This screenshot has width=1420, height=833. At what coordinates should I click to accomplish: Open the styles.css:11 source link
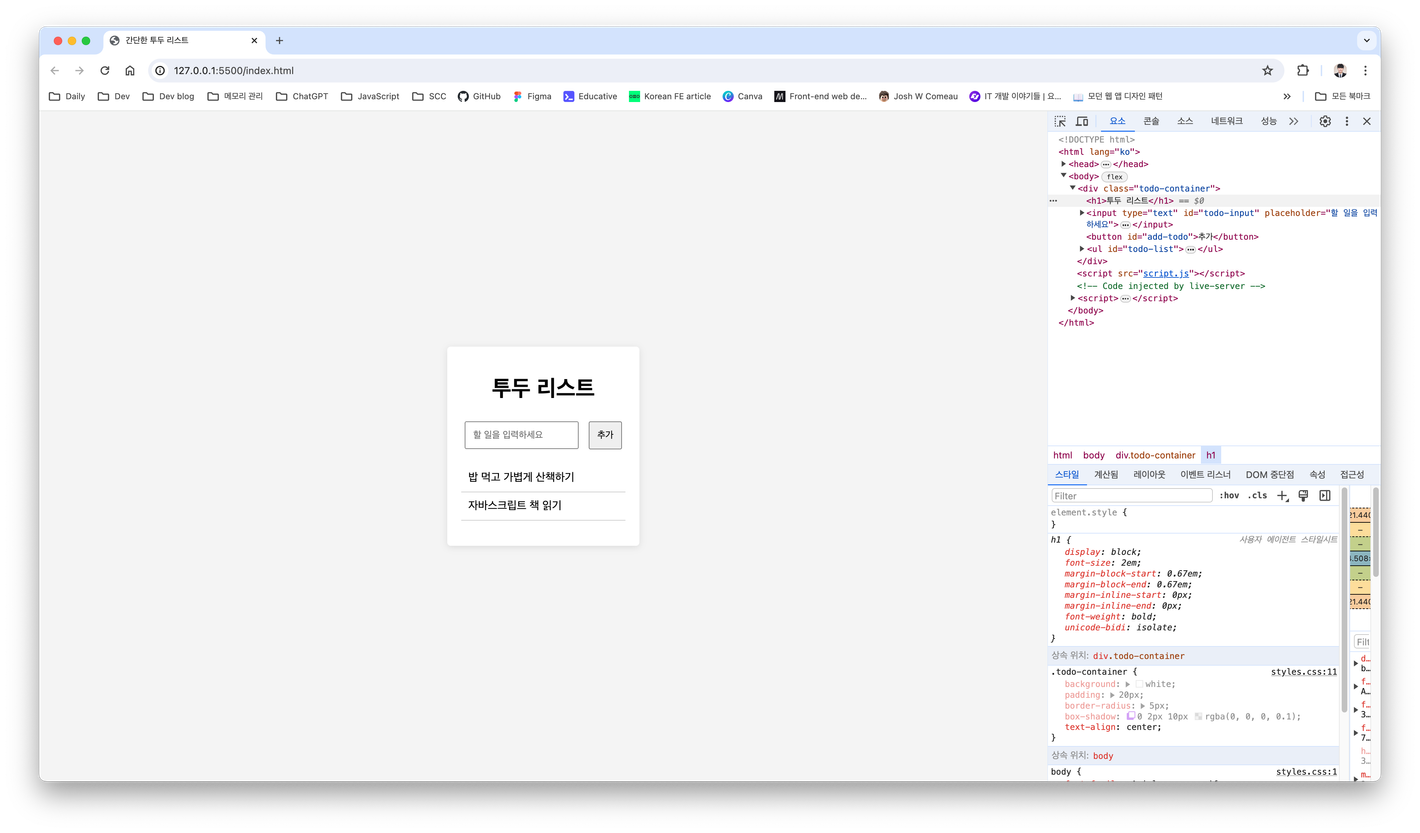coord(1304,672)
